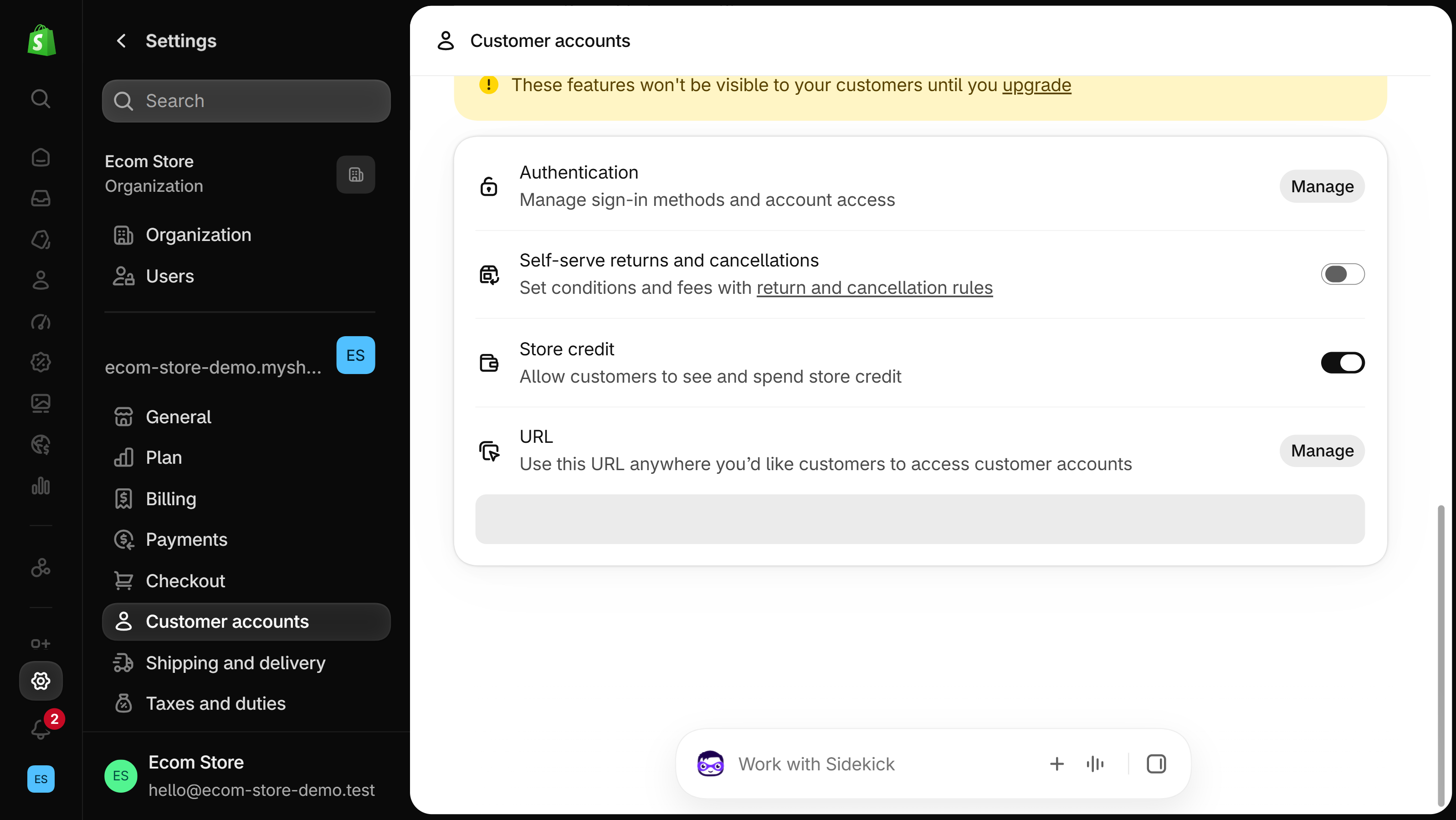Open Products tag icon in left rail
Viewport: 1456px width, 820px height.
click(x=41, y=239)
